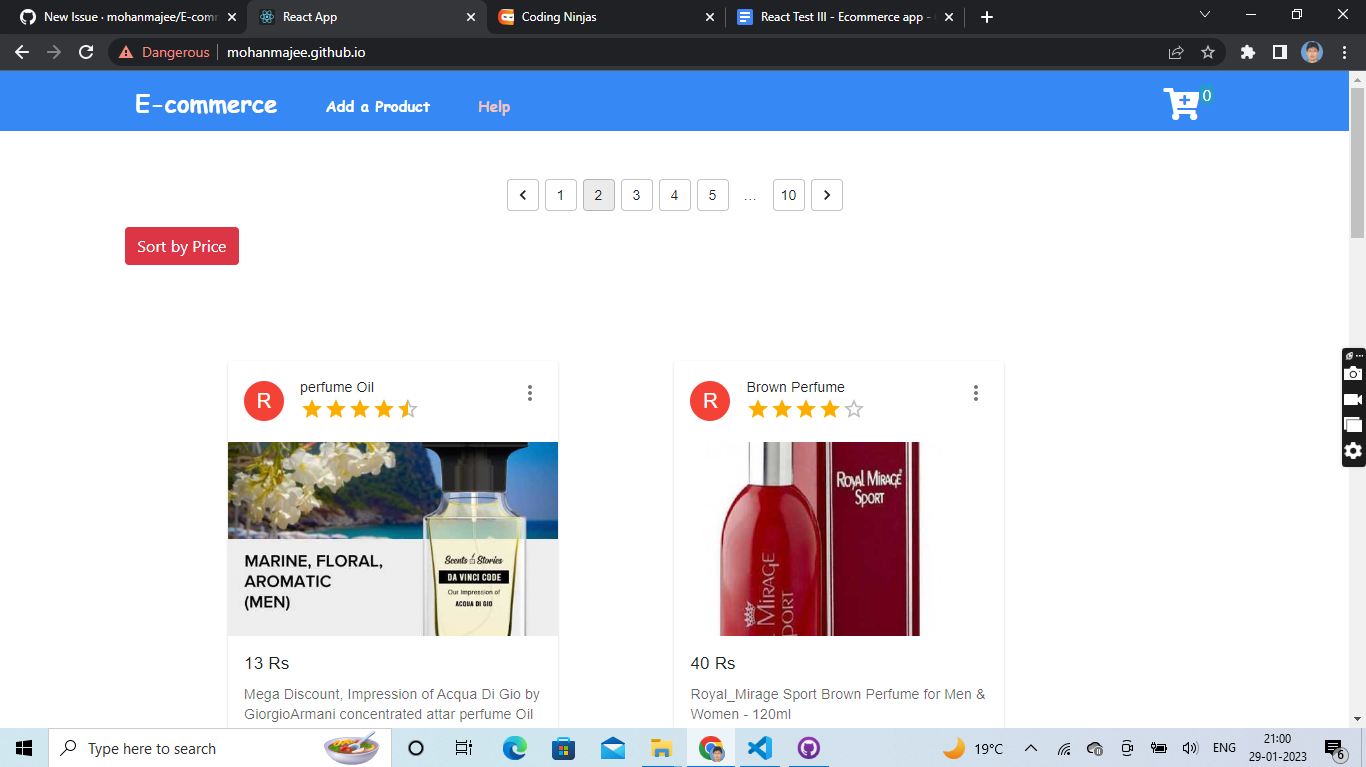Click the camera icon on side widget
The width and height of the screenshot is (1366, 767).
1353,374
